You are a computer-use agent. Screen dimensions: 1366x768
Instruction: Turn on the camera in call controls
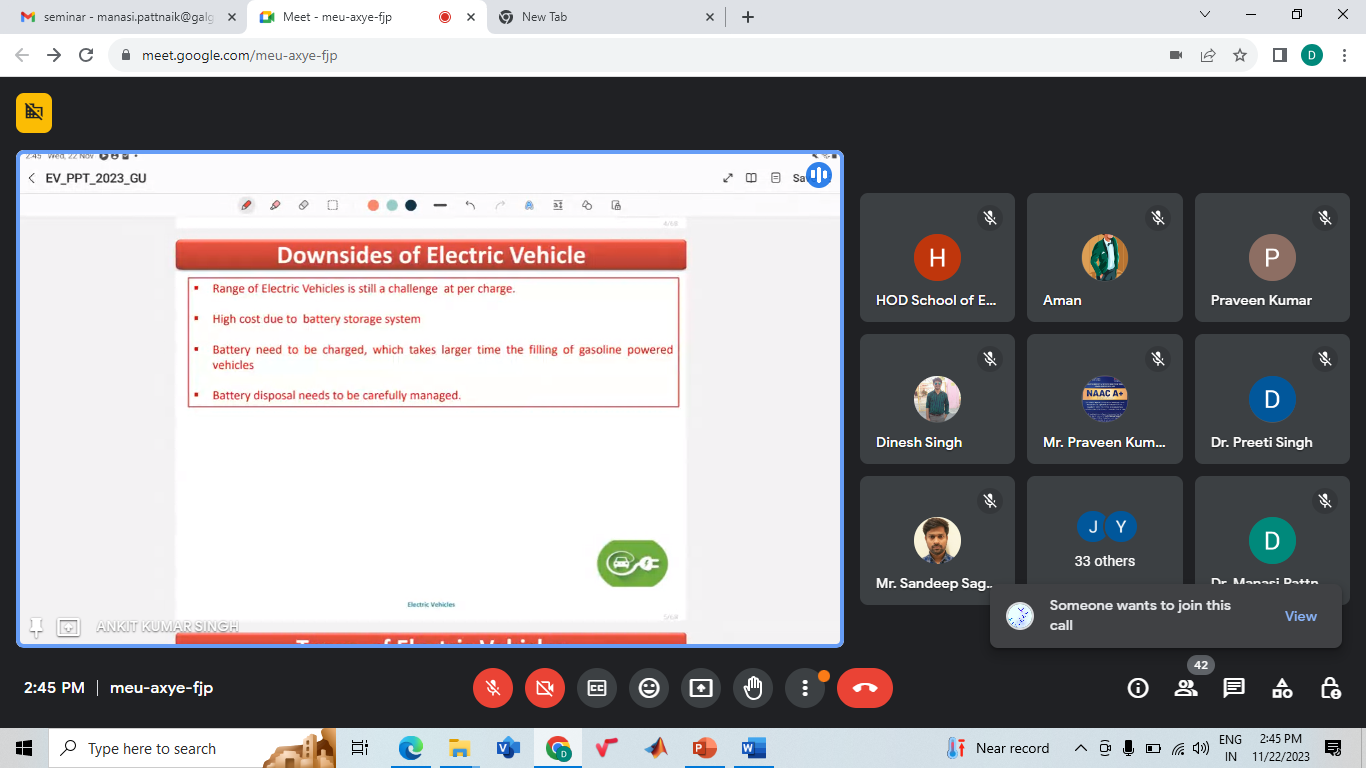click(x=545, y=688)
